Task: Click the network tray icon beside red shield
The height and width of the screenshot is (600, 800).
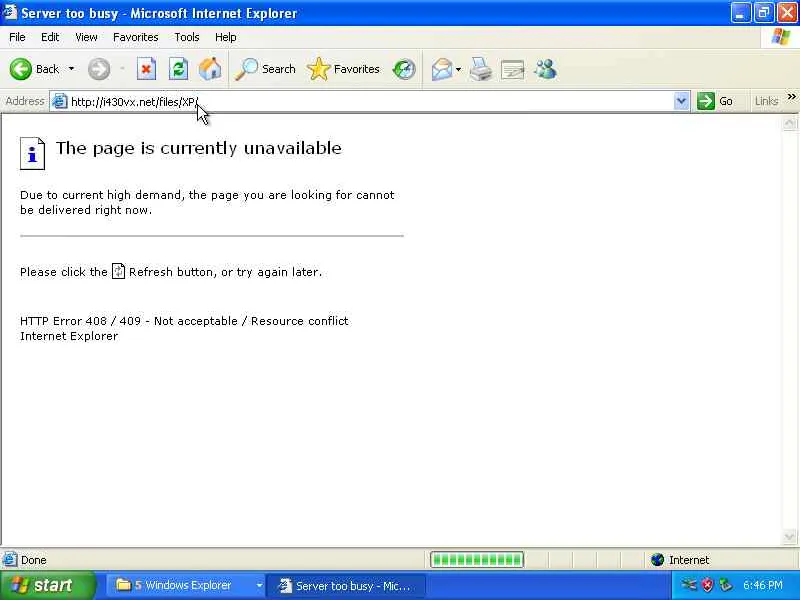Action: click(x=689, y=585)
